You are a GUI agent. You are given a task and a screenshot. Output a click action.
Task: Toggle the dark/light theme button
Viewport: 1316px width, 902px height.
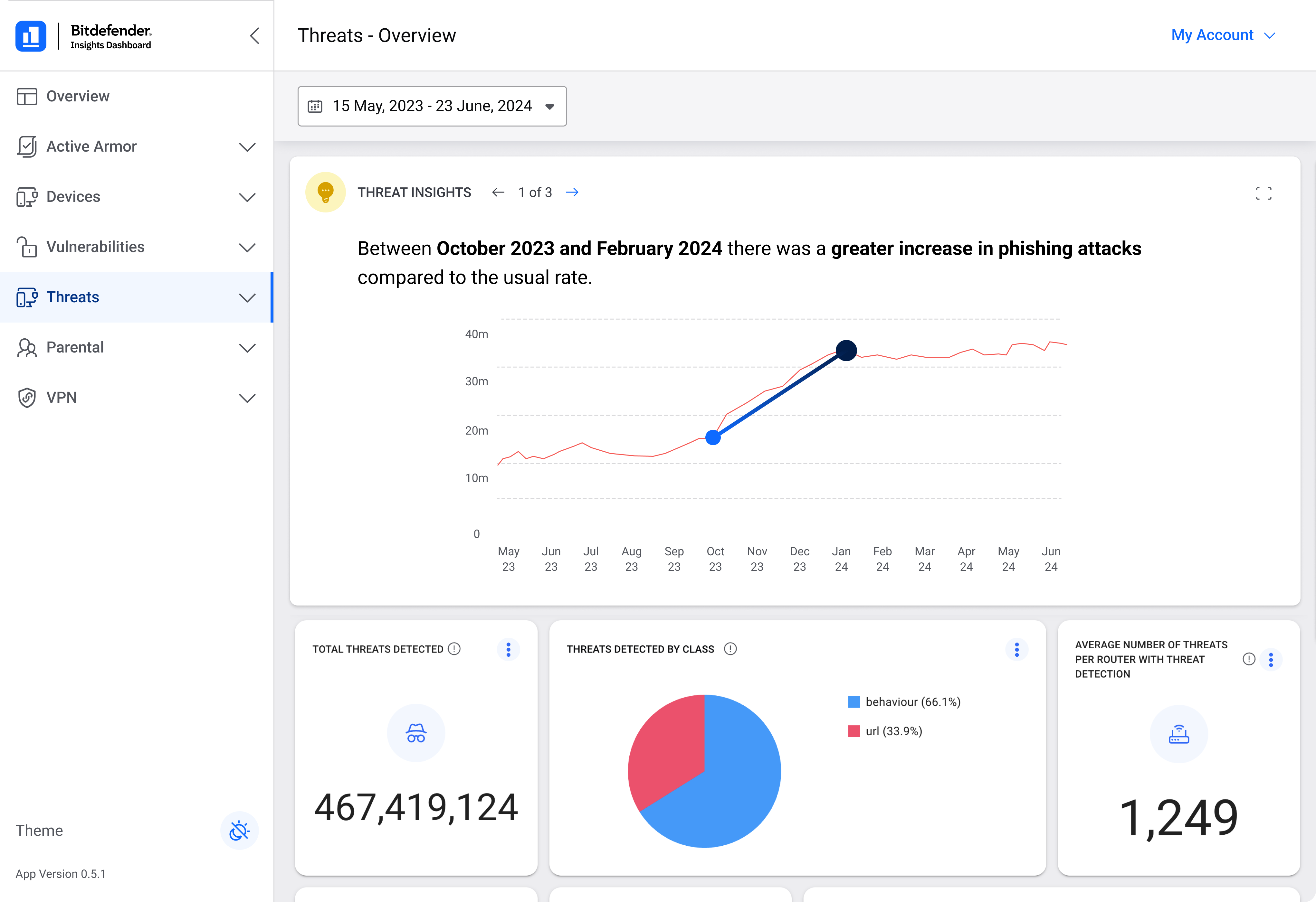point(240,831)
